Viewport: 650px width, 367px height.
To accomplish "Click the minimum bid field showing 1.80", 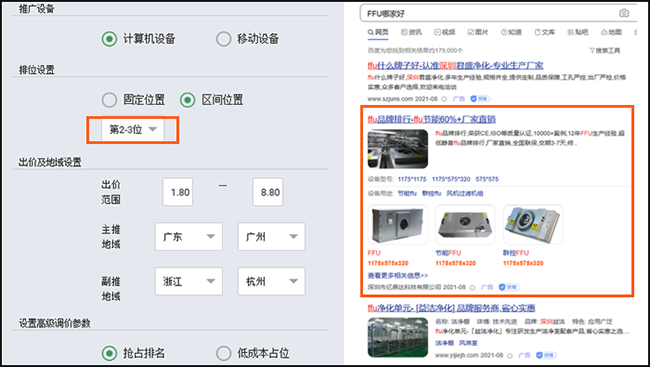I will coord(177,192).
